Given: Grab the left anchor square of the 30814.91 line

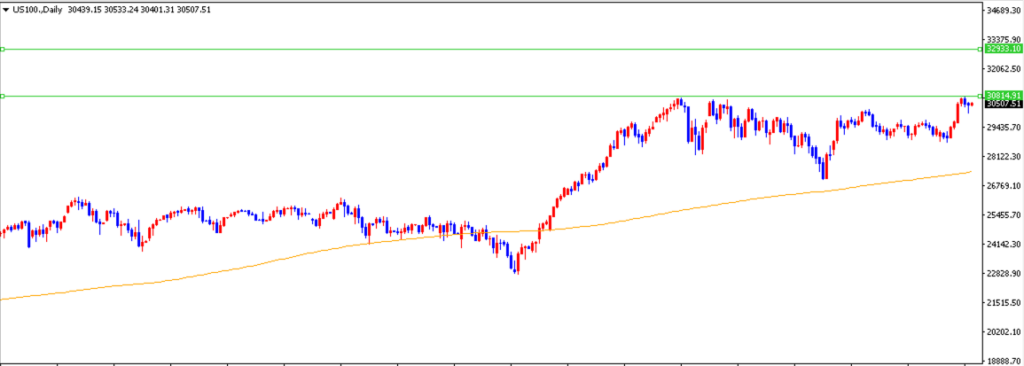Looking at the screenshot, I should tap(3, 96).
